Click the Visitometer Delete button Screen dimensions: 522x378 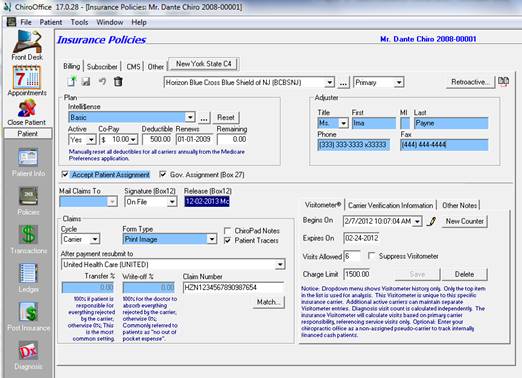pos(464,274)
